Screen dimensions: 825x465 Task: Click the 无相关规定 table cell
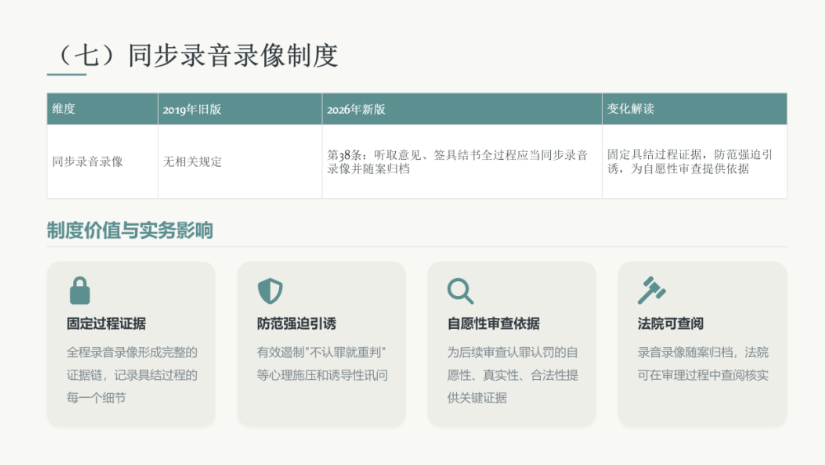point(240,161)
